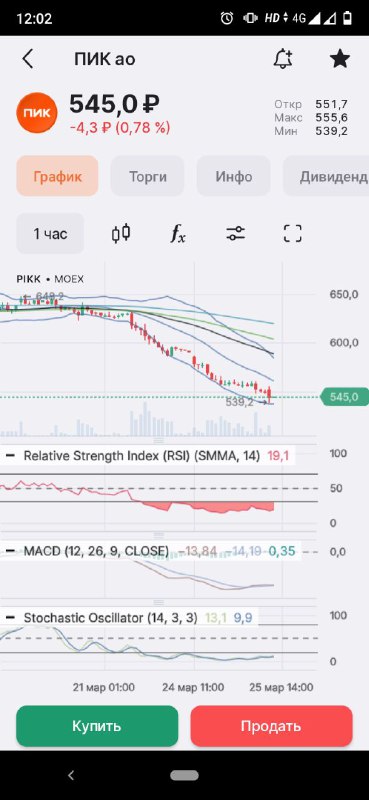Switch to the Инфо tab

pyautogui.click(x=234, y=176)
